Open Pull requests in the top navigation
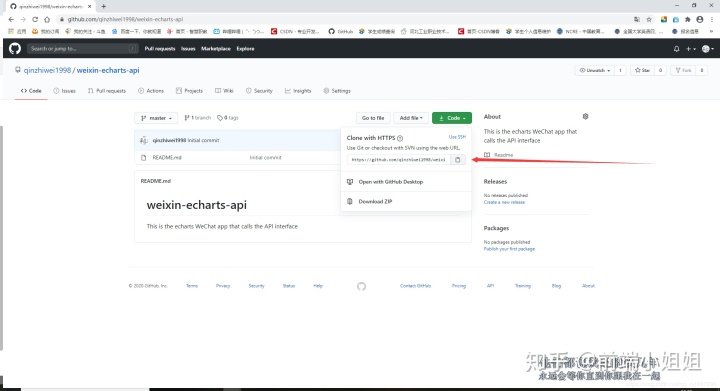Image resolution: width=720 pixels, height=391 pixels. click(x=160, y=49)
